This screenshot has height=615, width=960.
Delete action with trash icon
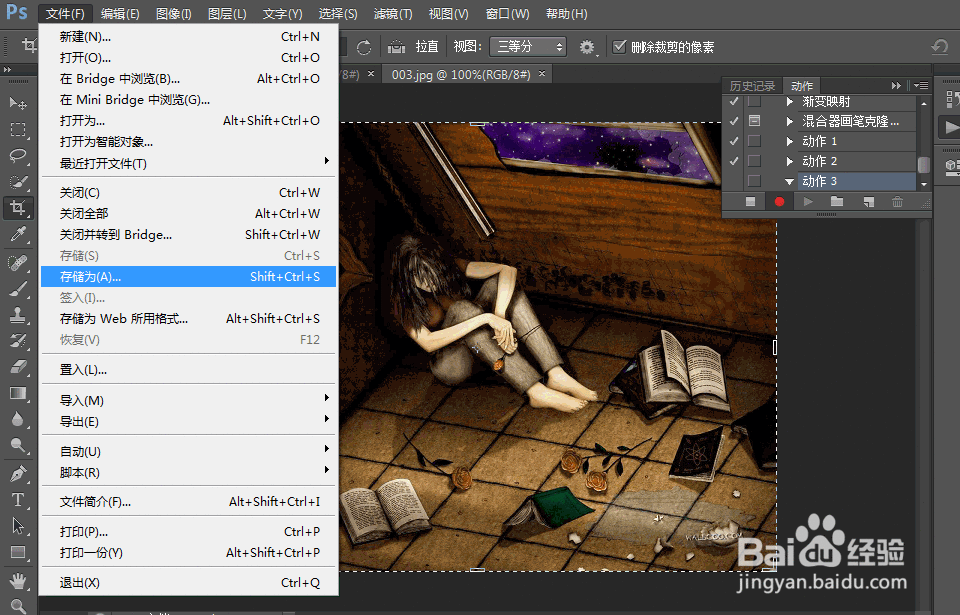click(897, 202)
